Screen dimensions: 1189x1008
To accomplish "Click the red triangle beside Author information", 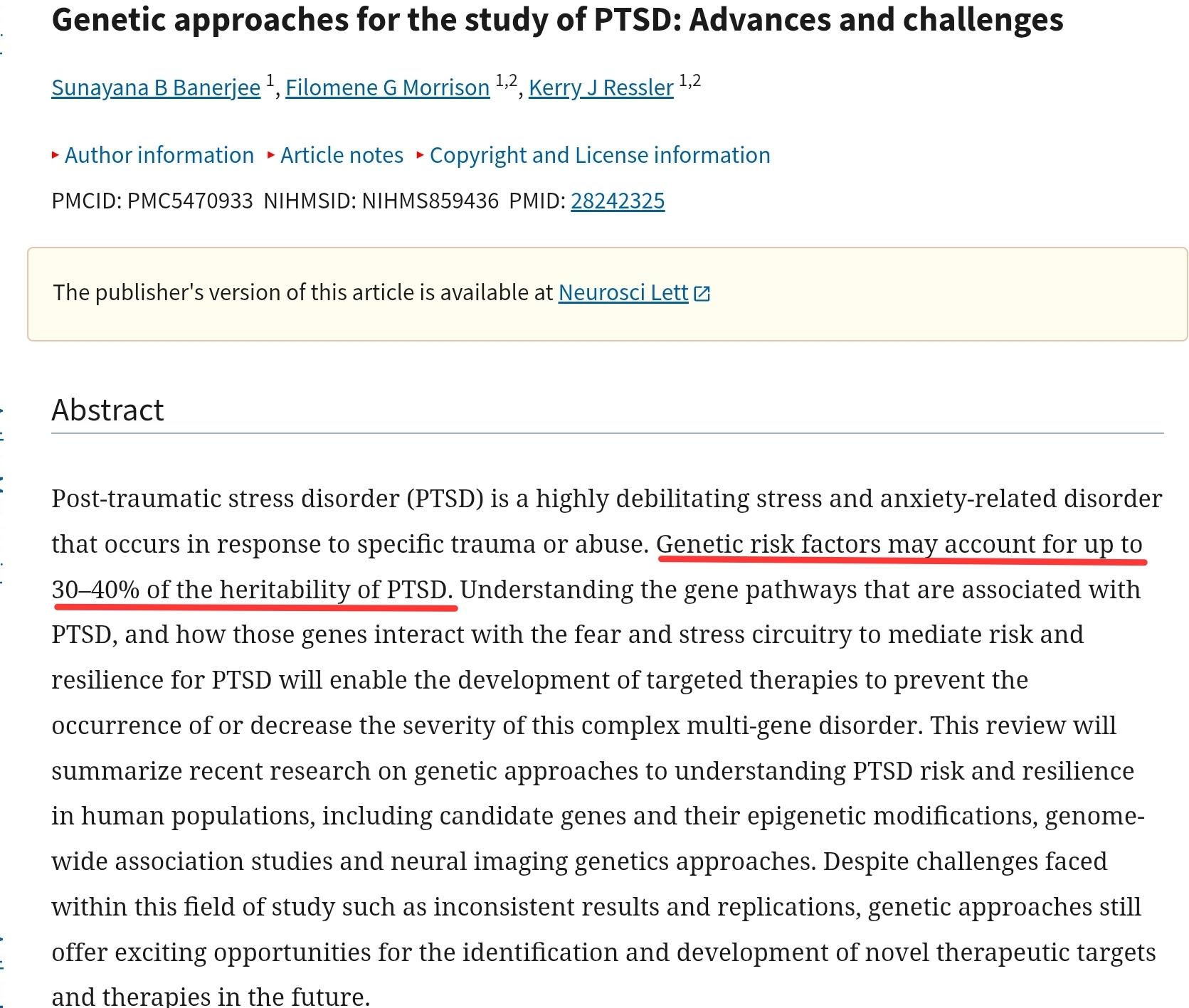I will pos(55,155).
